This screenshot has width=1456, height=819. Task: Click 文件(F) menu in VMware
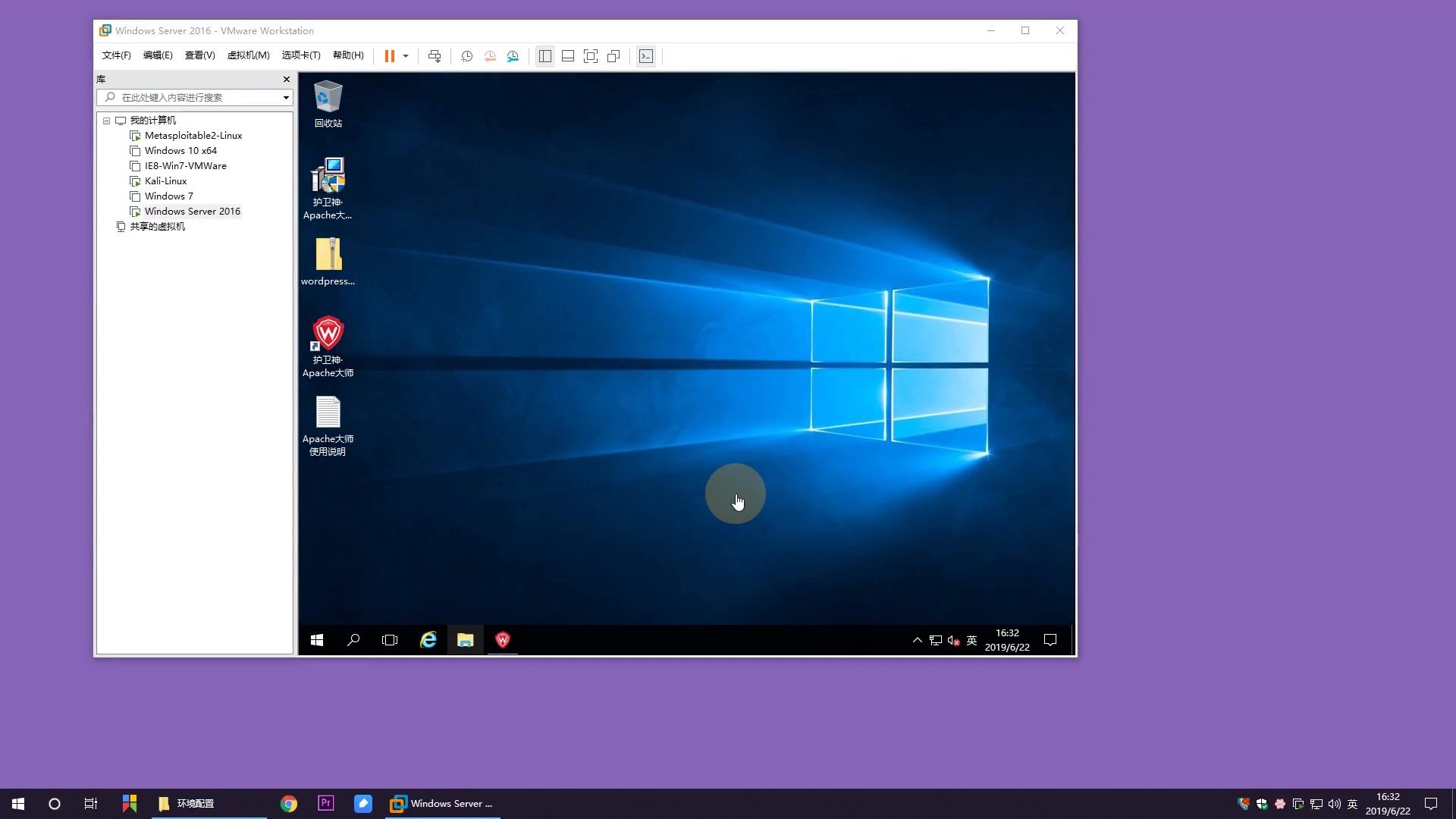coord(115,55)
